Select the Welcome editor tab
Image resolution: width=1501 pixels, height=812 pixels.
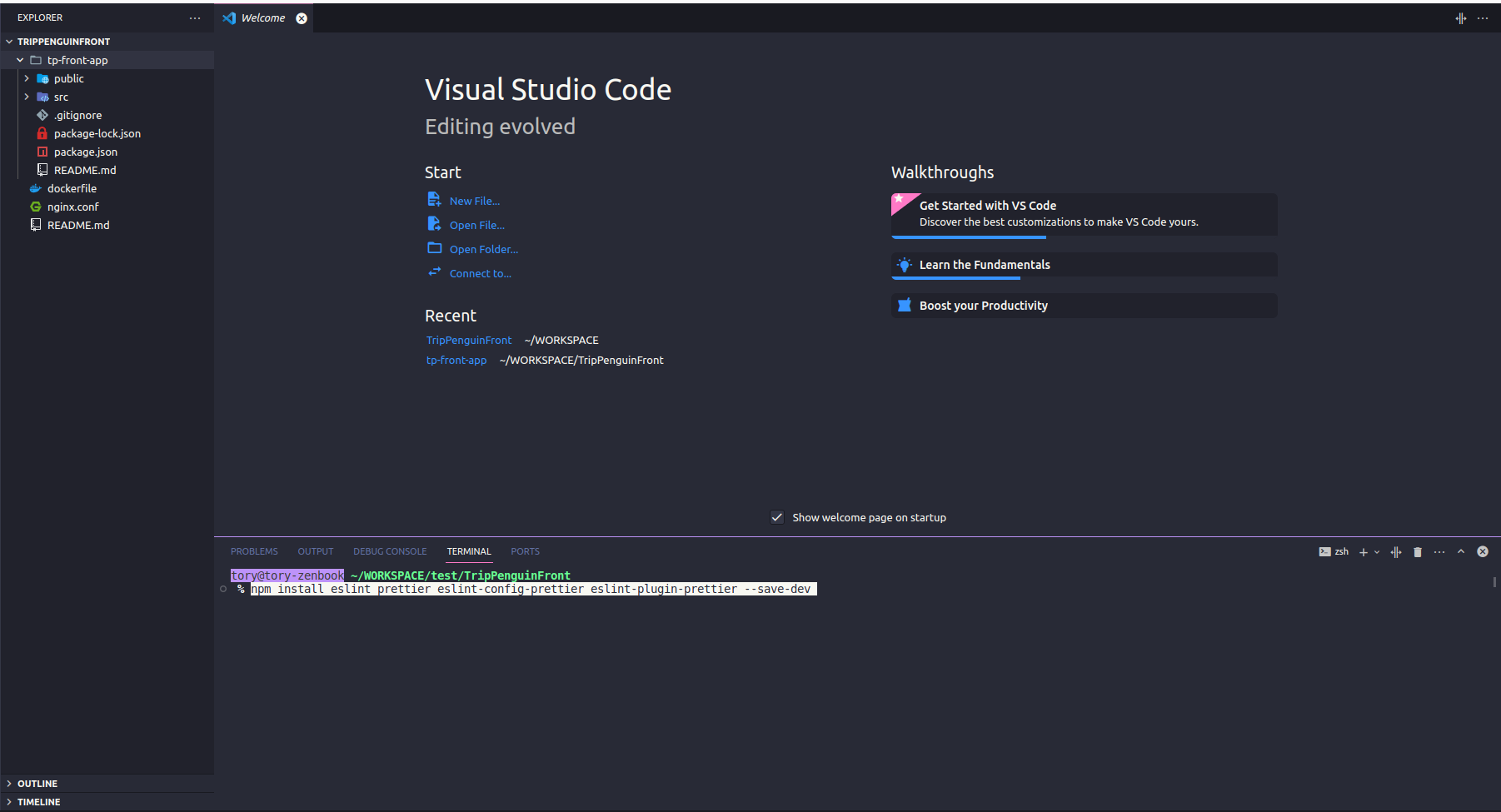(264, 18)
